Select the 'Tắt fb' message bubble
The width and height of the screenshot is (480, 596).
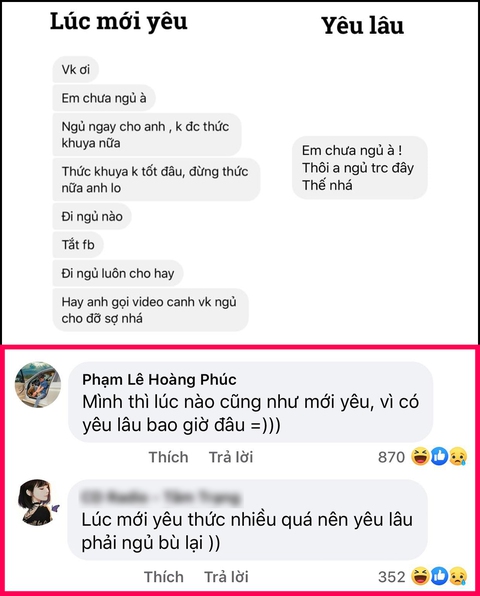tap(78, 244)
